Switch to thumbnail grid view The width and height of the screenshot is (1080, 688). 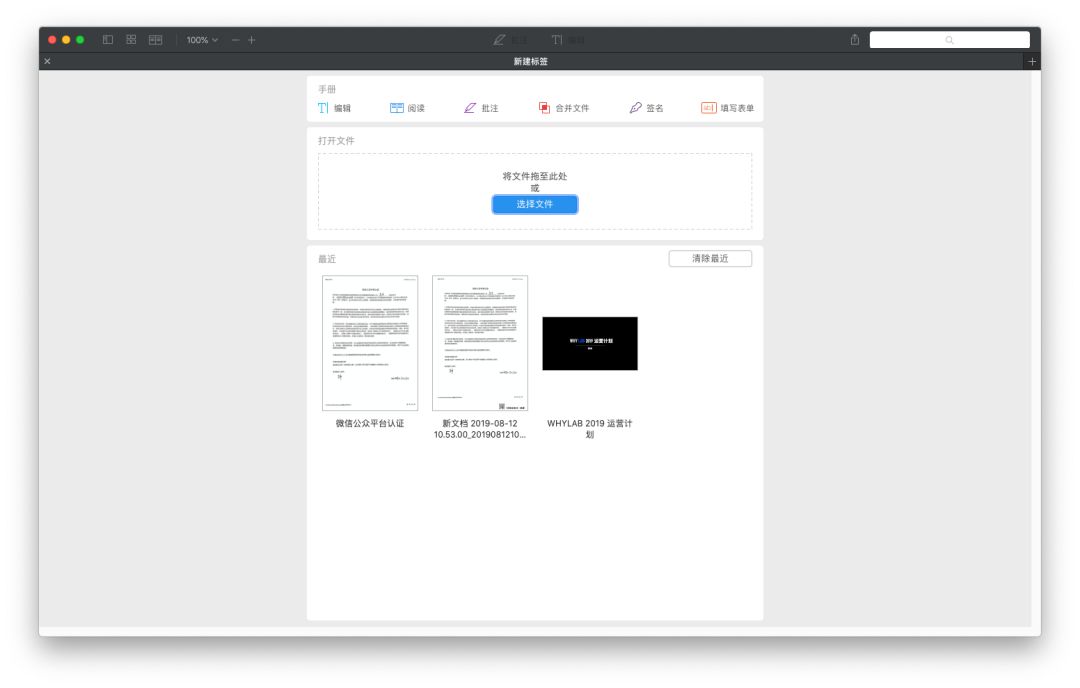tap(131, 40)
